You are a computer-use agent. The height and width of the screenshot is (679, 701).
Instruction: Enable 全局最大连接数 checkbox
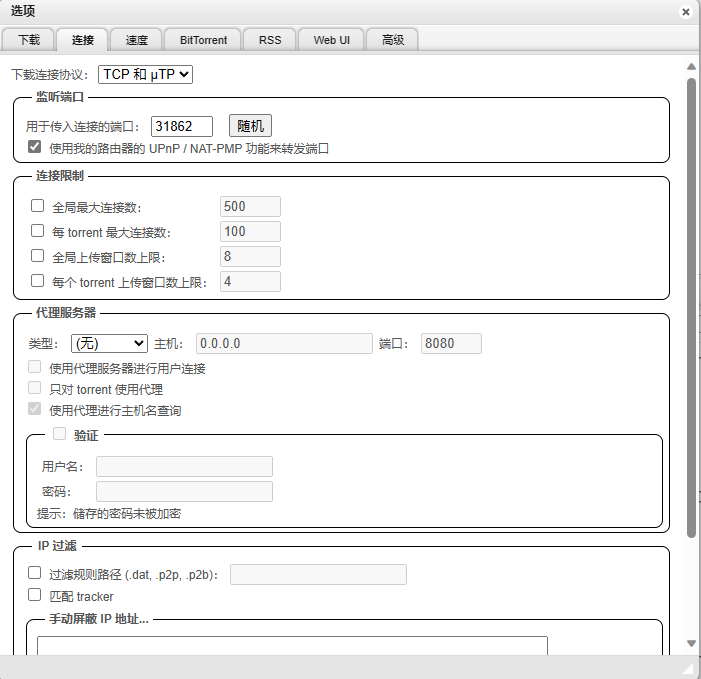38,206
